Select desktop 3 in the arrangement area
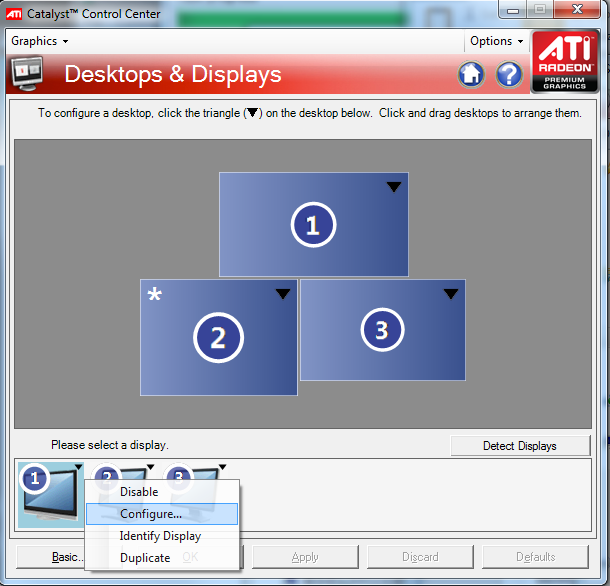610x586 pixels. 383,330
